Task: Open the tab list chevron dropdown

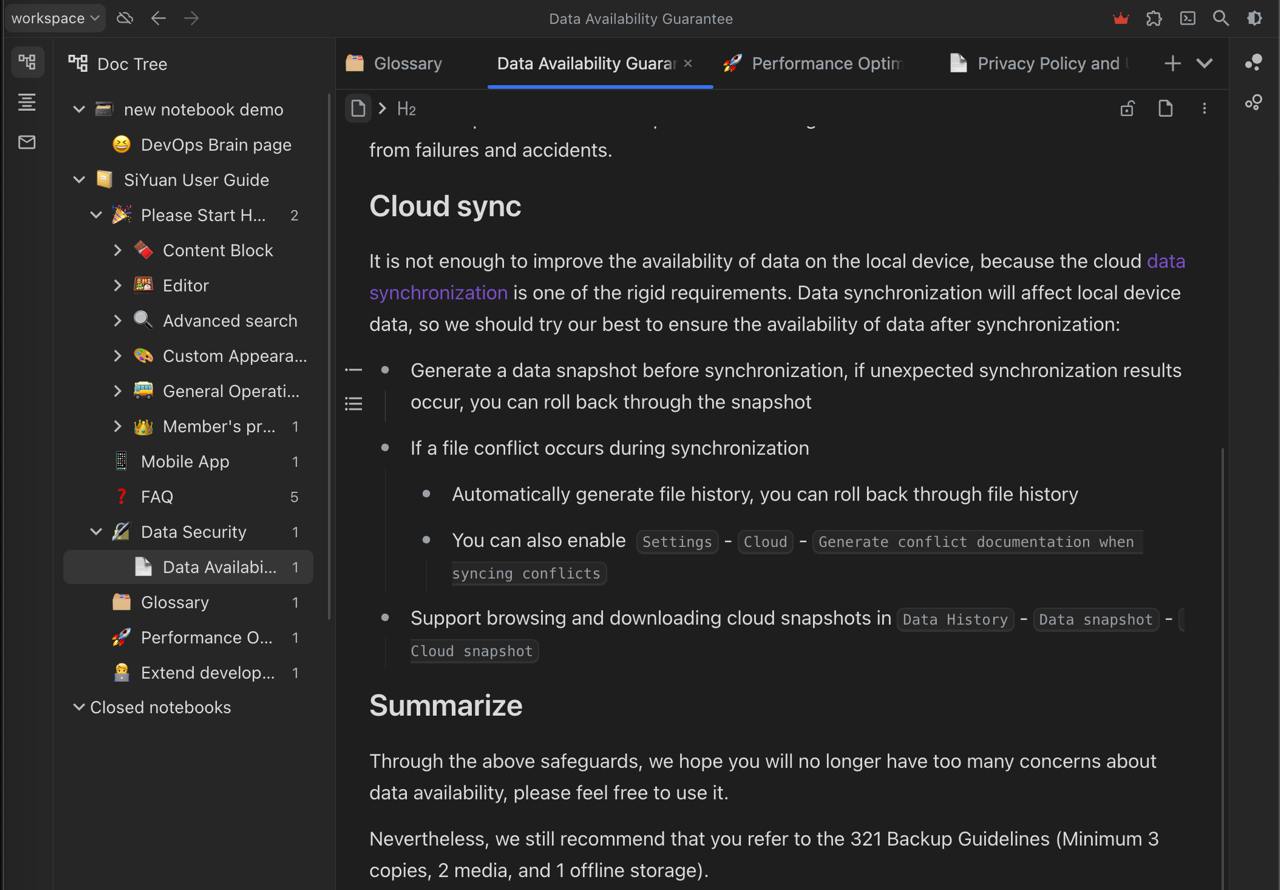Action: coord(1205,63)
